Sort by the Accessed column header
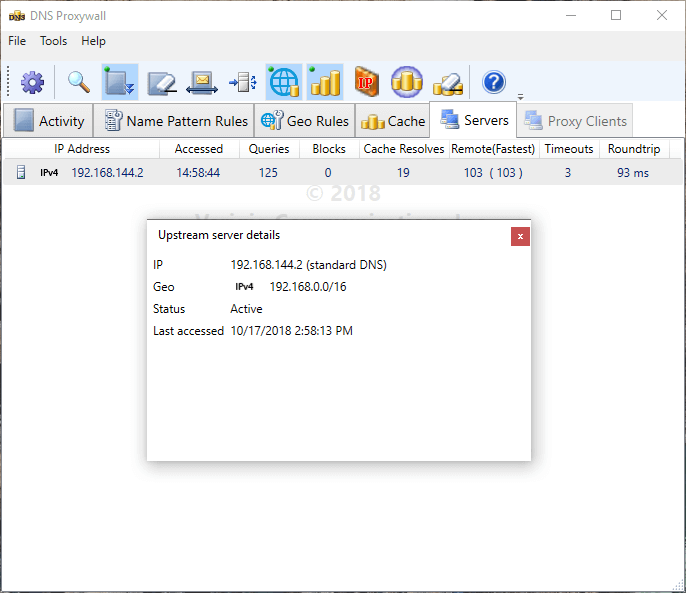This screenshot has width=686, height=593. tap(199, 149)
